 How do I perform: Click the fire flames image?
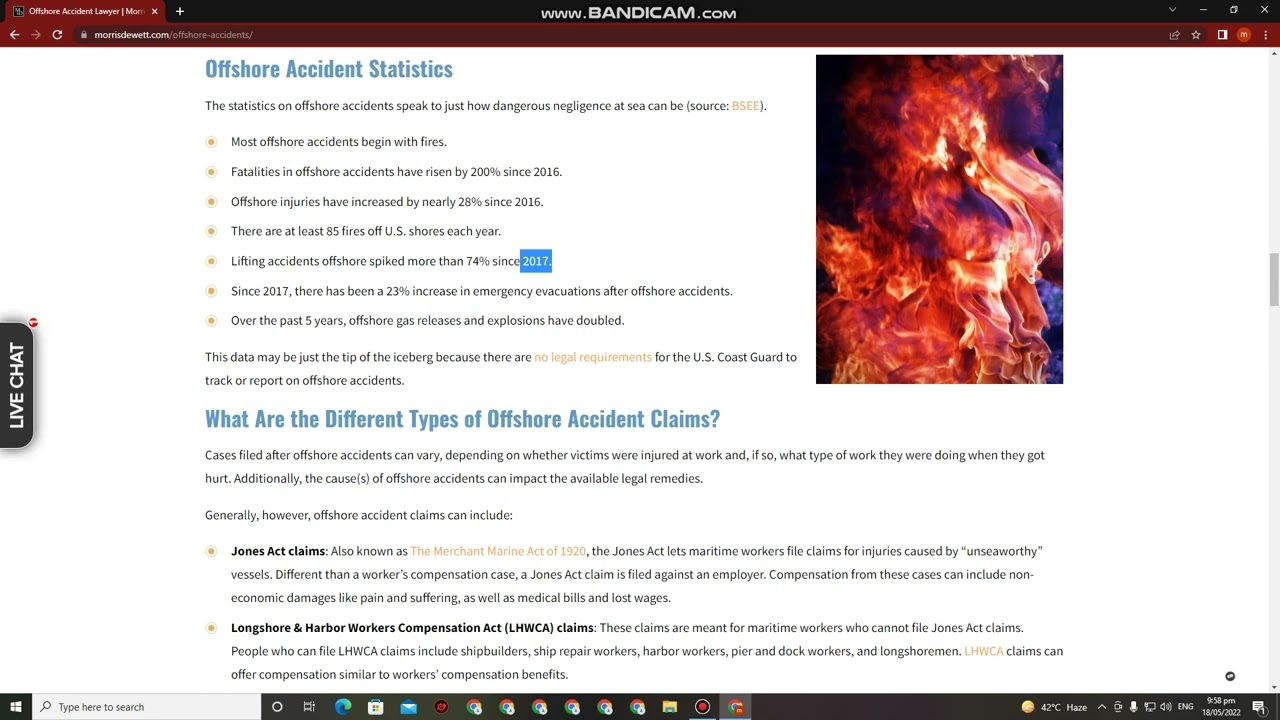pyautogui.click(x=939, y=219)
